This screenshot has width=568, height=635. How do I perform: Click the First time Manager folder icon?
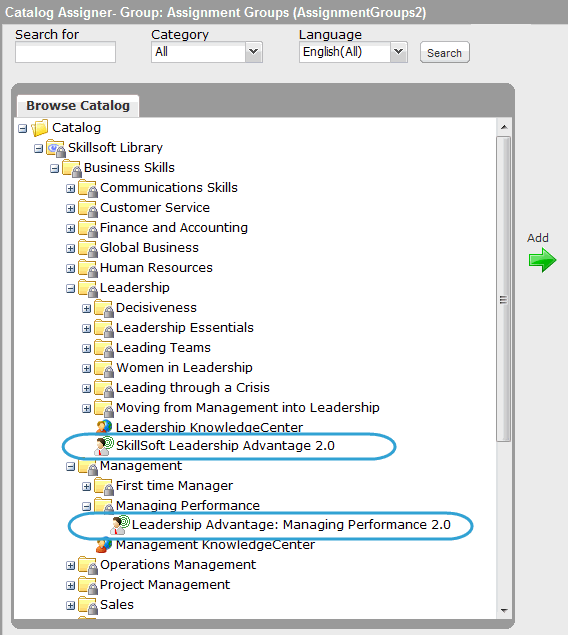point(104,486)
